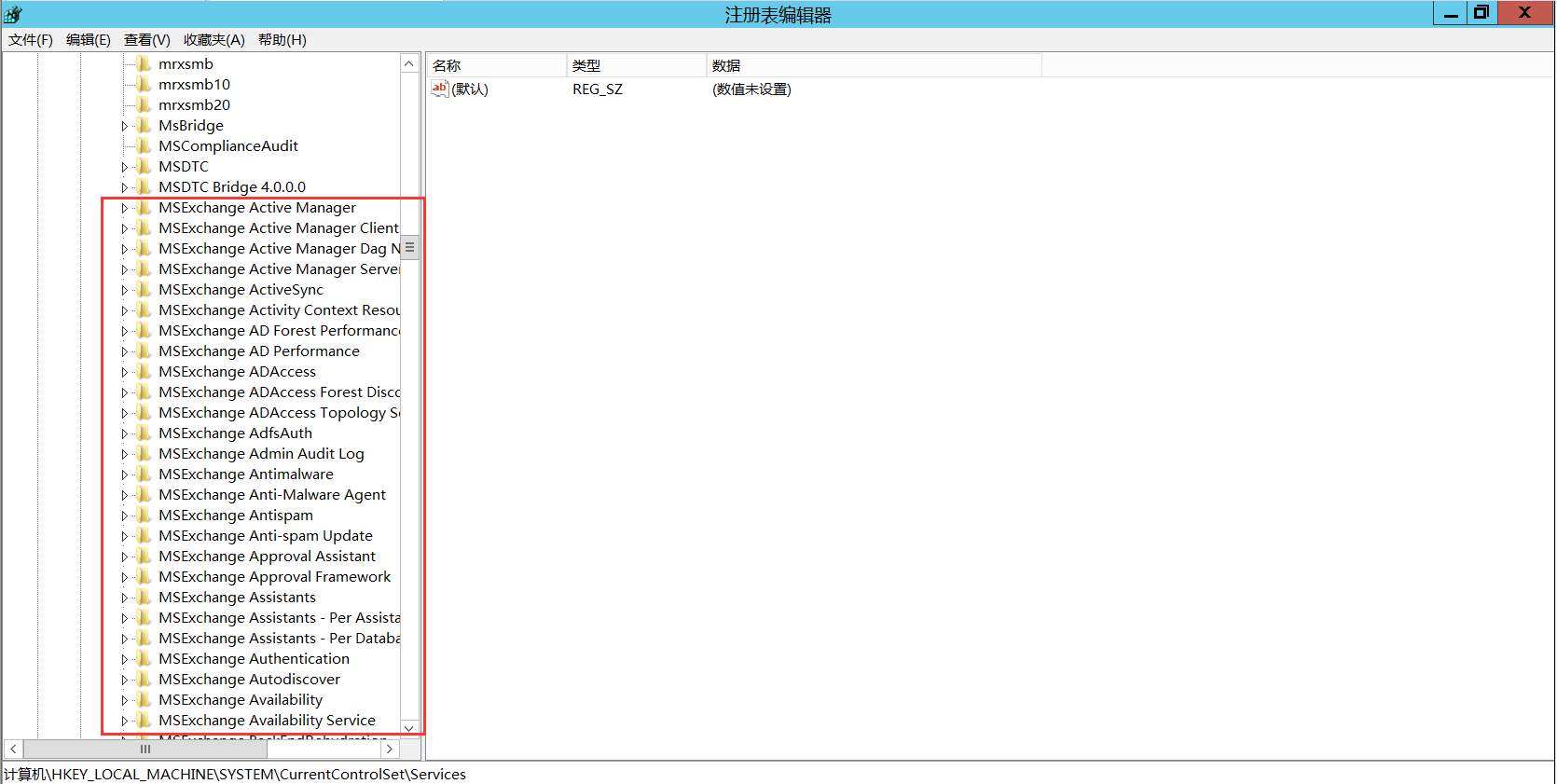Click the MSExchange Antimalware folder icon
1557x784 pixels.
[x=144, y=474]
